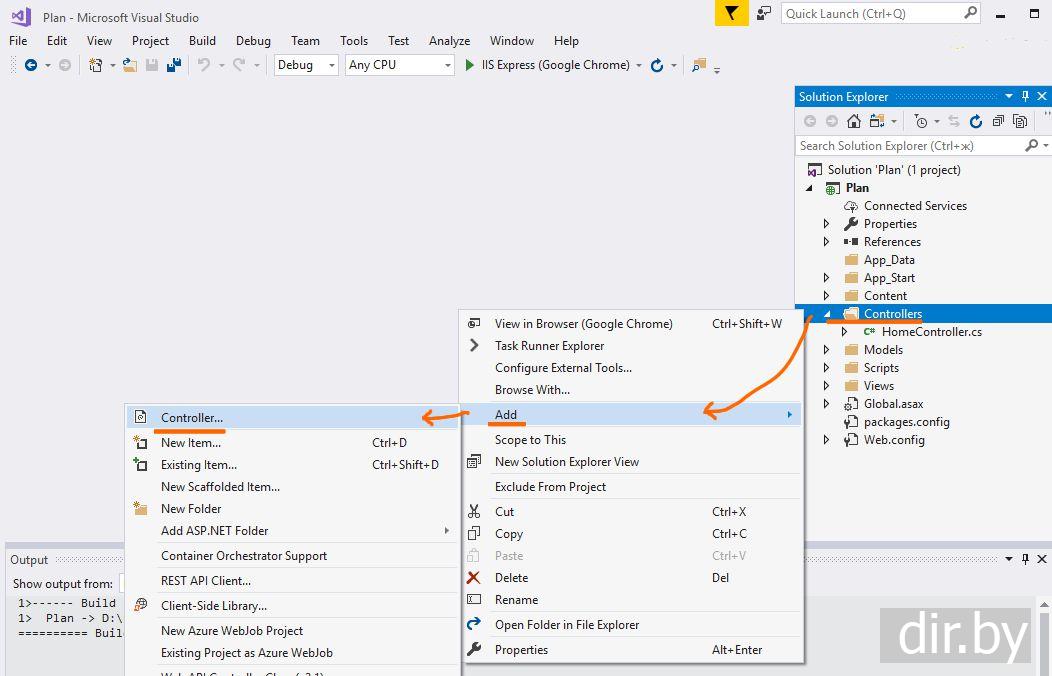
Task: Expand the Models folder node
Action: pos(826,350)
